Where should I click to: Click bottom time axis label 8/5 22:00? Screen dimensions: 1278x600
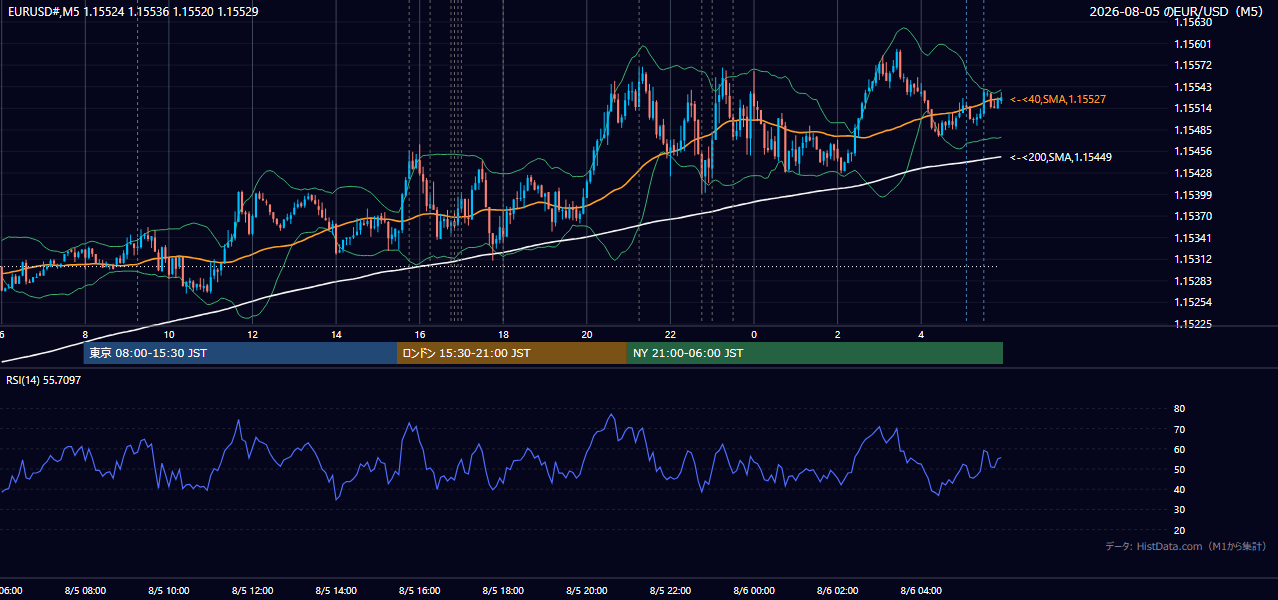(x=671, y=591)
